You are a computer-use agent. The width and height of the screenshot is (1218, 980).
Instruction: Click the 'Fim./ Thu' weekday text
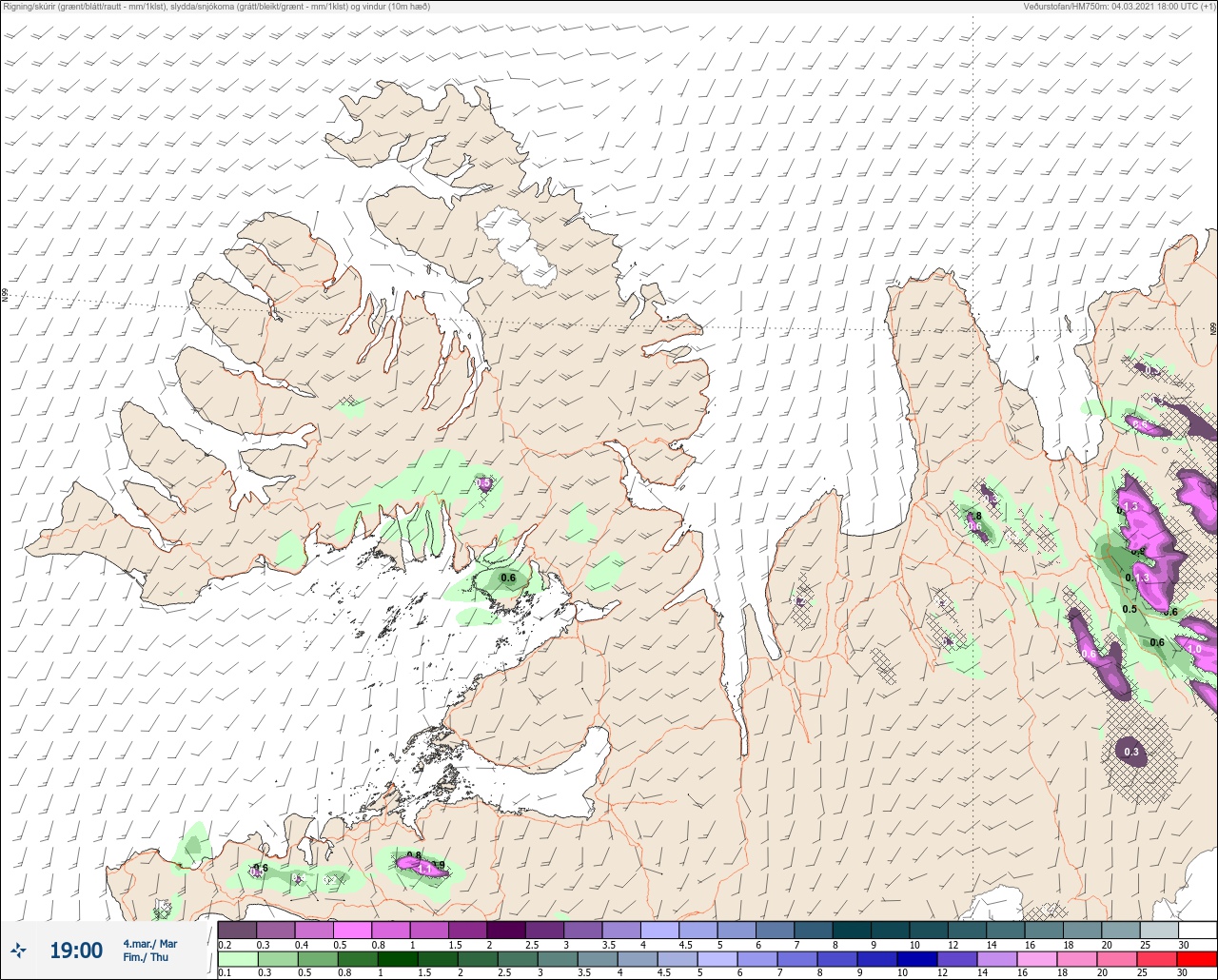146,957
